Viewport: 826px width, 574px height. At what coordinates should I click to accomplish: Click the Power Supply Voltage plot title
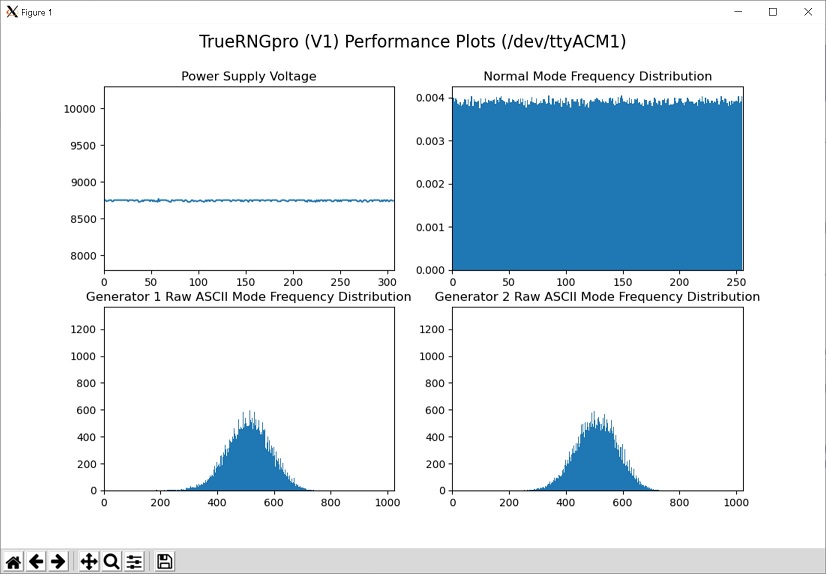249,76
